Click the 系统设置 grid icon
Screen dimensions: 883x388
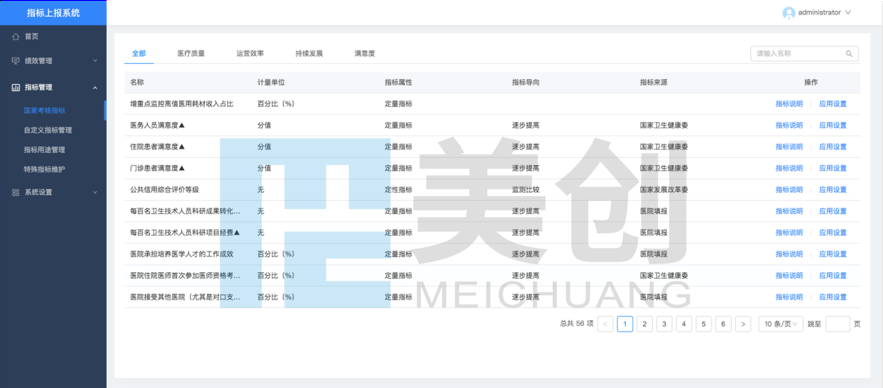click(x=16, y=192)
